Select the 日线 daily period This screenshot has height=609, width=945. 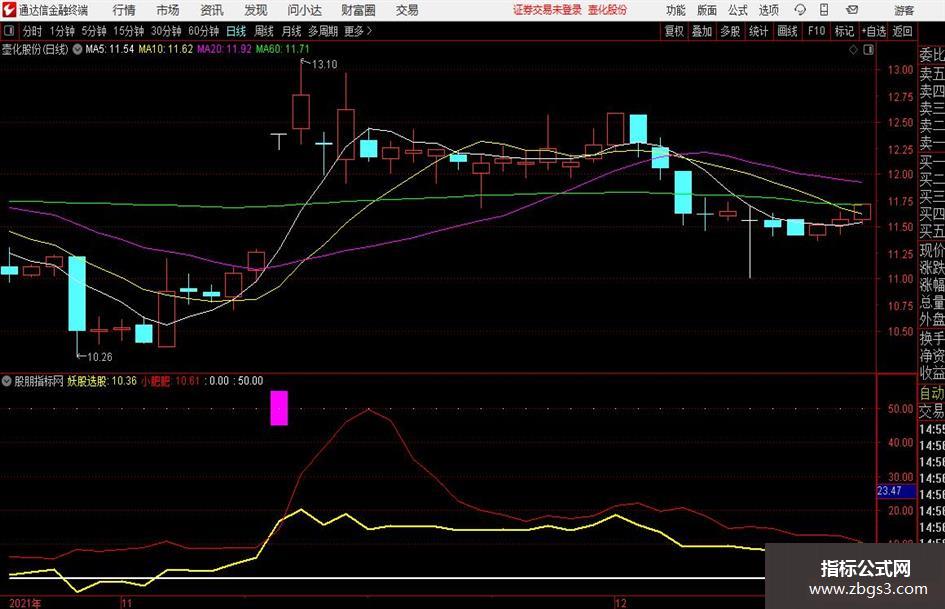pyautogui.click(x=236, y=31)
